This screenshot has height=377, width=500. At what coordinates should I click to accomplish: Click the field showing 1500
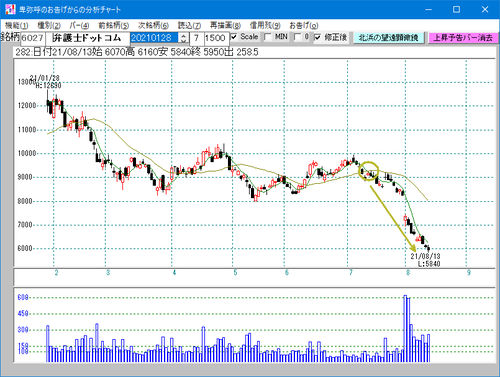[x=216, y=38]
